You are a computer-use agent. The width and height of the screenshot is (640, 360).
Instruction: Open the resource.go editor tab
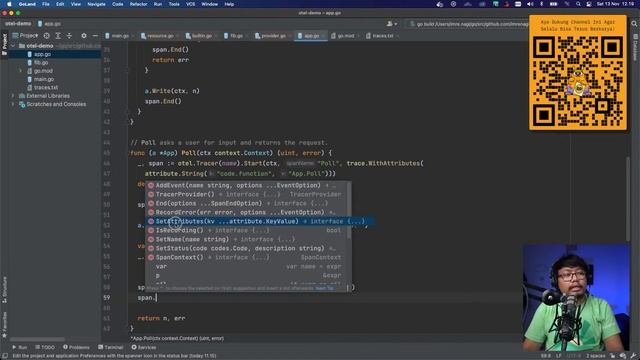click(x=160, y=36)
